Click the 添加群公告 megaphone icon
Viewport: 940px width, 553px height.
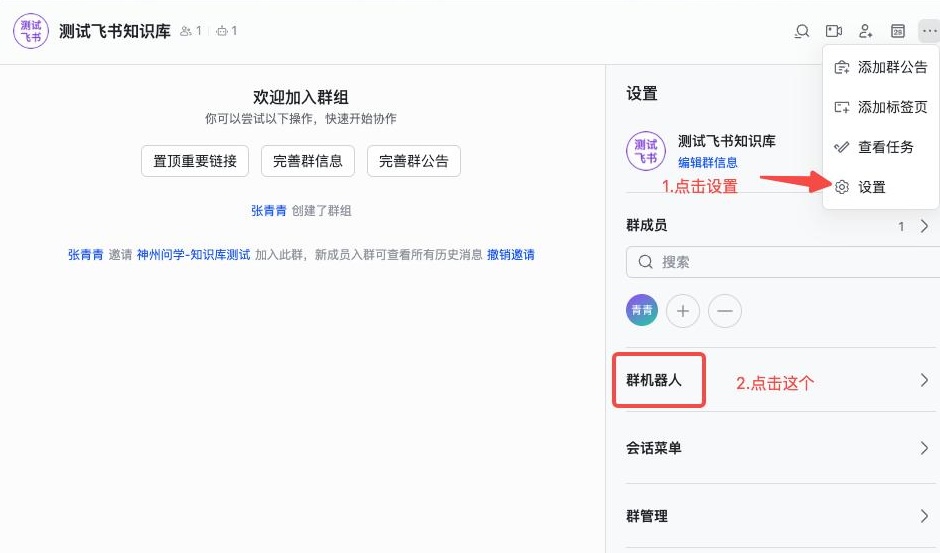click(842, 67)
